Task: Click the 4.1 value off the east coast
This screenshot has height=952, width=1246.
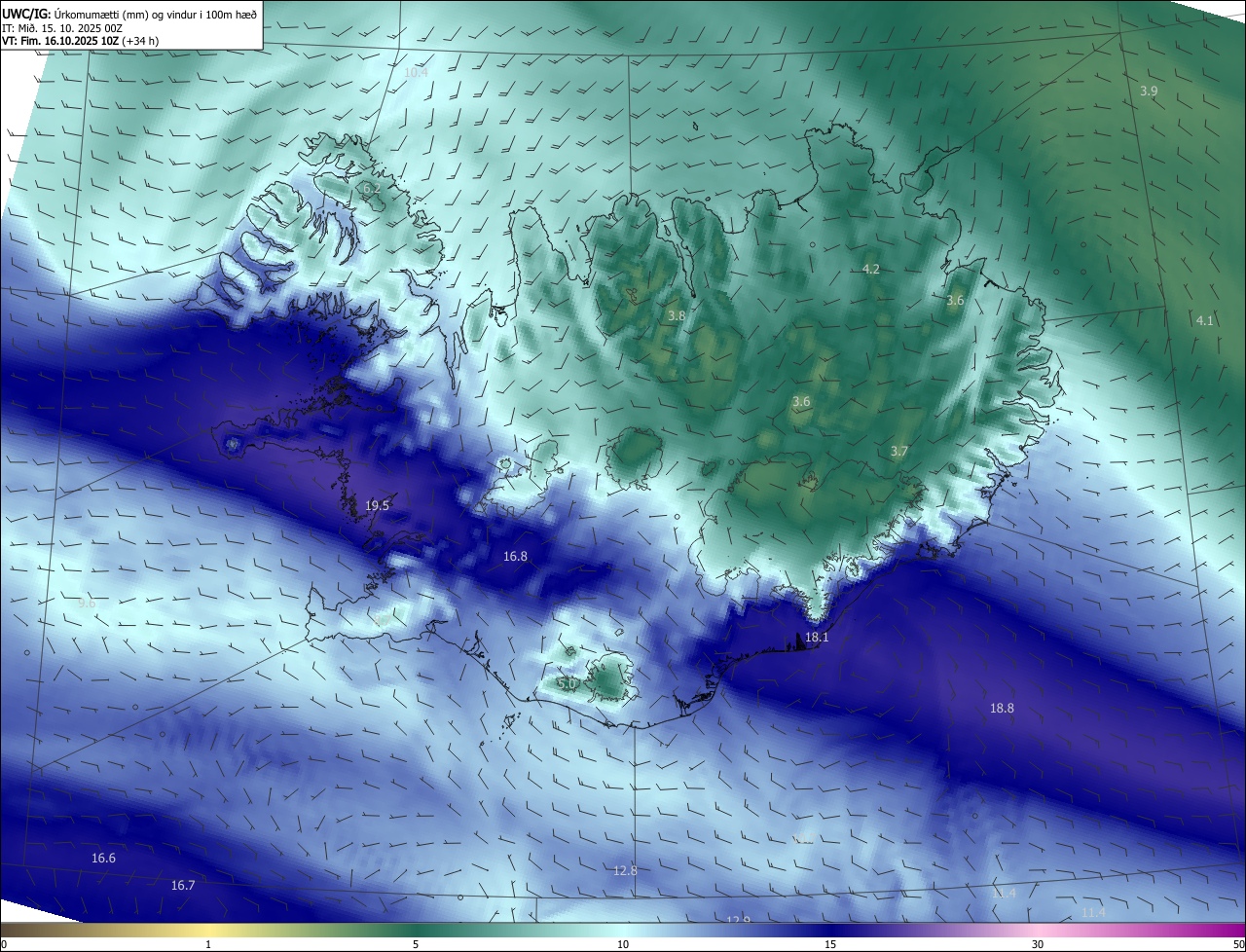Action: point(1204,321)
